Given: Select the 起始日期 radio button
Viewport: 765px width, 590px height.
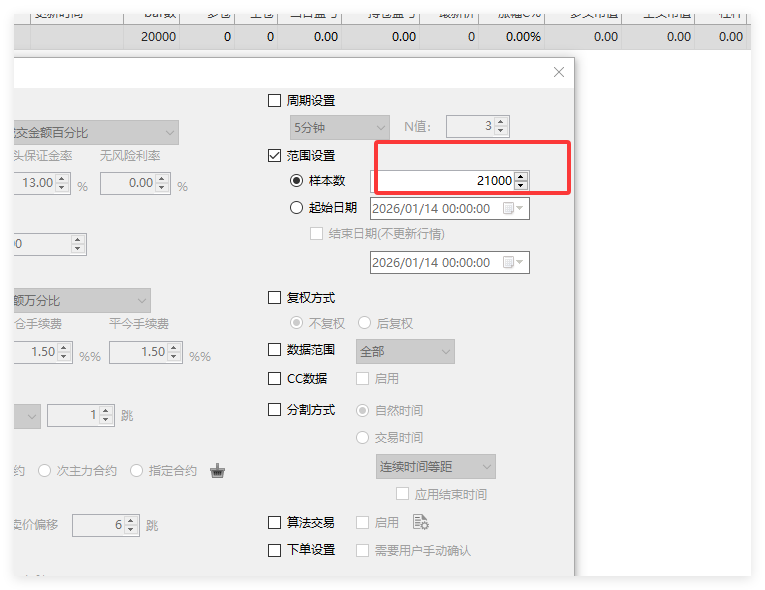Looking at the screenshot, I should coord(296,208).
